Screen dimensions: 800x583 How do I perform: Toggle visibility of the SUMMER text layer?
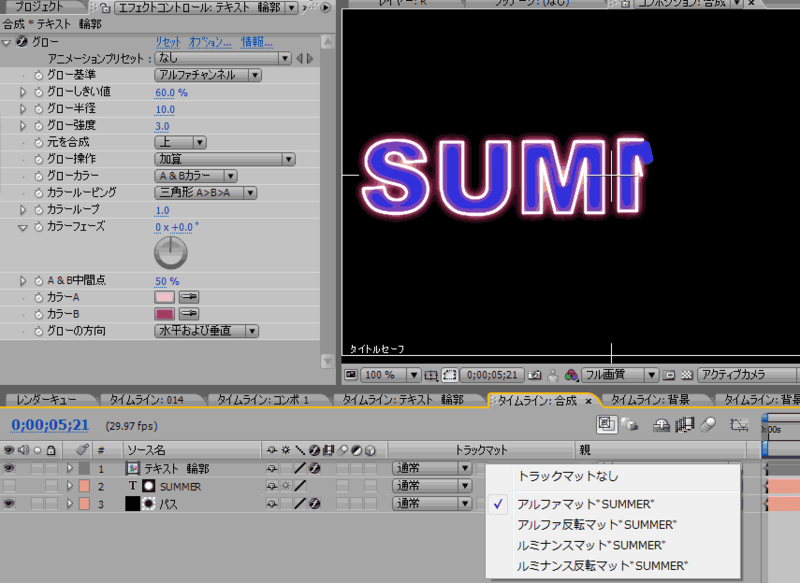8,485
